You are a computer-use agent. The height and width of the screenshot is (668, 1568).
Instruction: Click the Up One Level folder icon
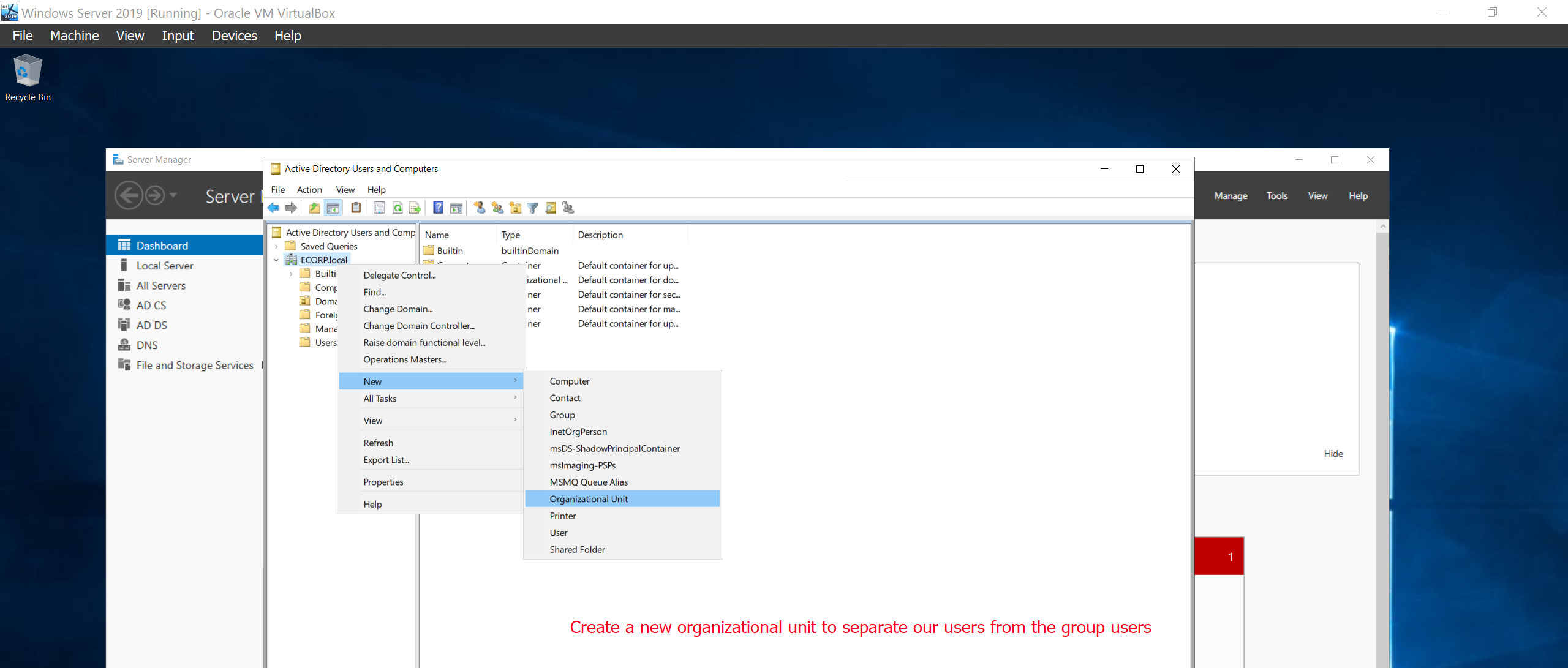coord(314,208)
